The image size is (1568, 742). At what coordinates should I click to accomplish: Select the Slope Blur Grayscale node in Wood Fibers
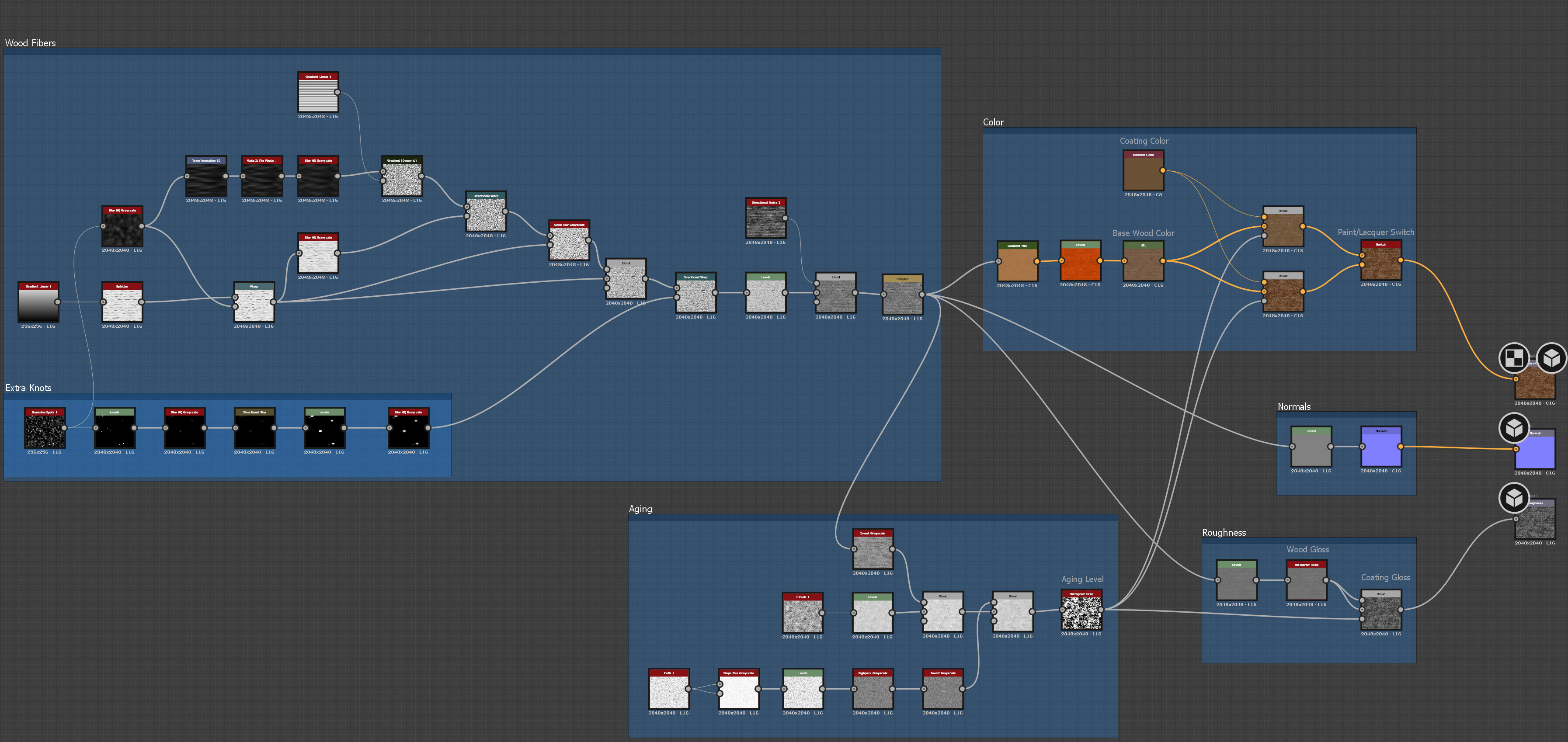point(569,240)
